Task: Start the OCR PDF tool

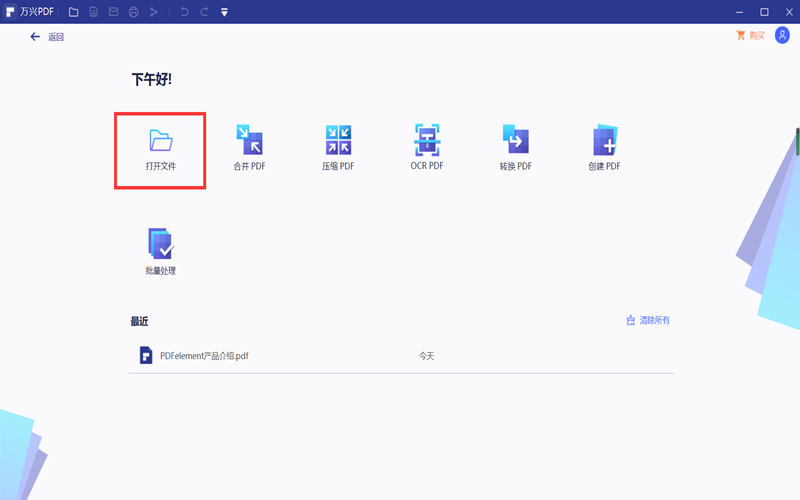Action: (x=427, y=140)
